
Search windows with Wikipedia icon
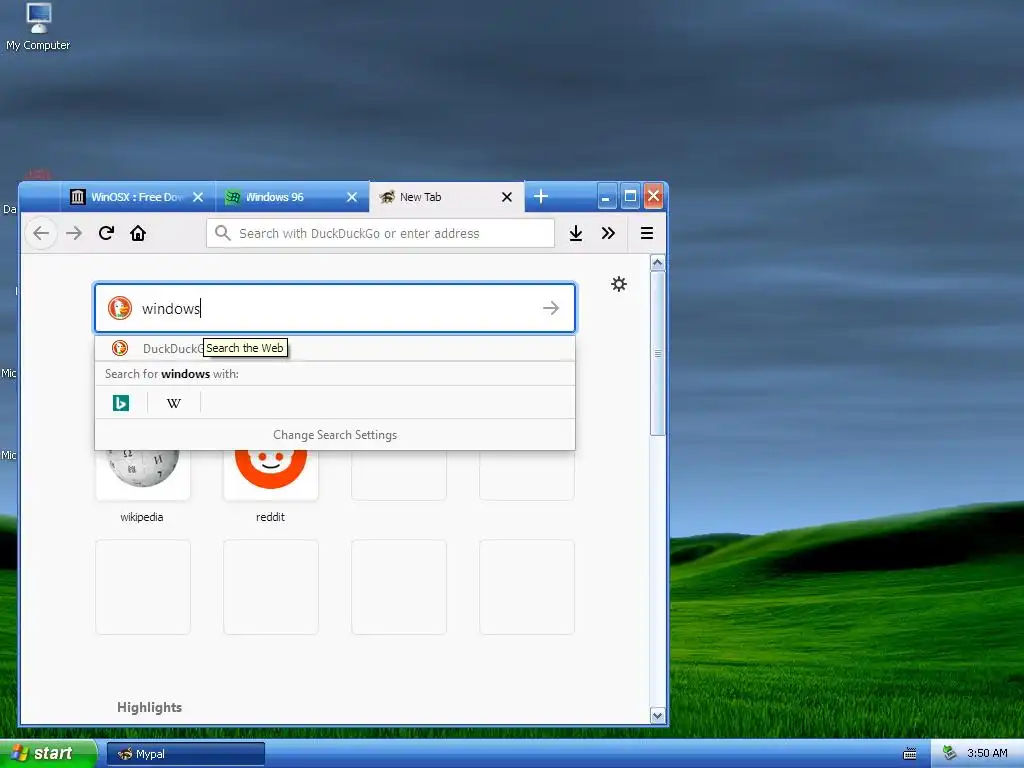point(174,403)
